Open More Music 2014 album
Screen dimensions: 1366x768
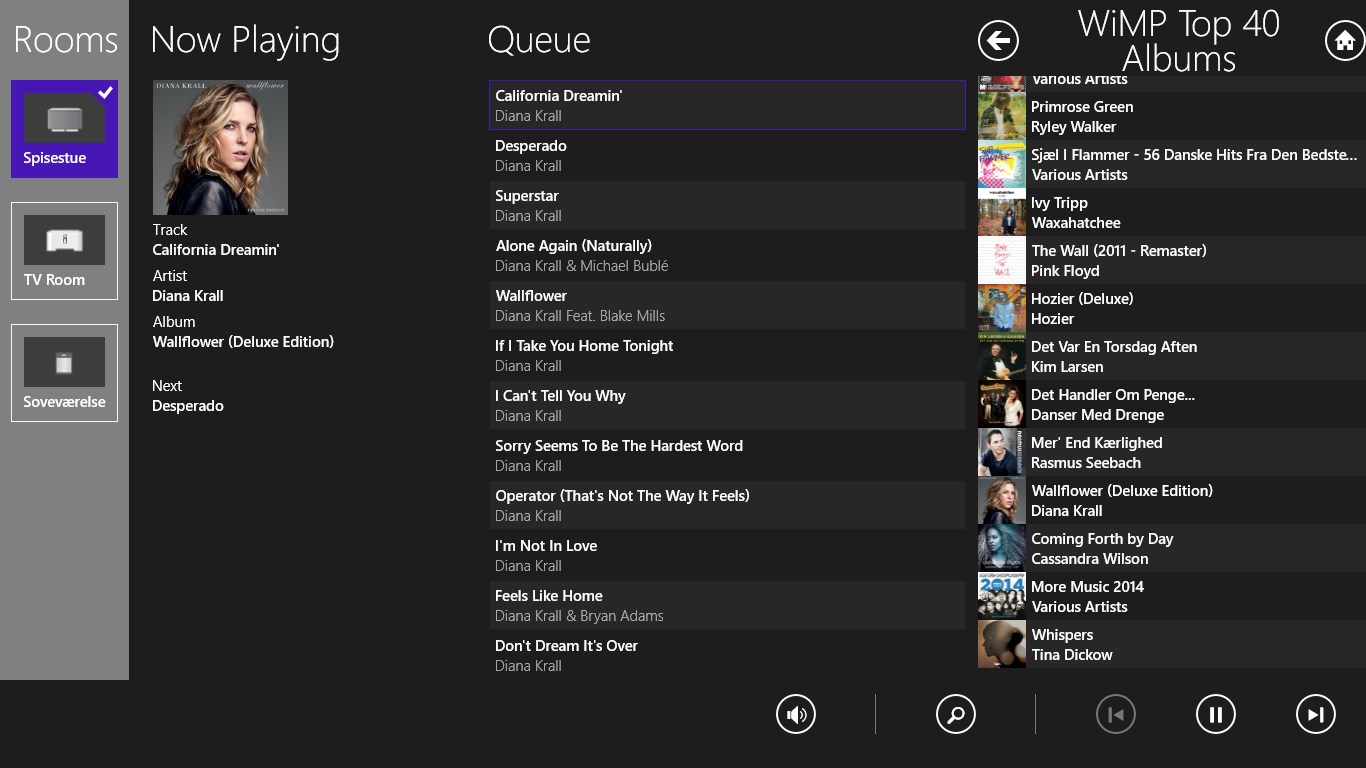[1172, 596]
